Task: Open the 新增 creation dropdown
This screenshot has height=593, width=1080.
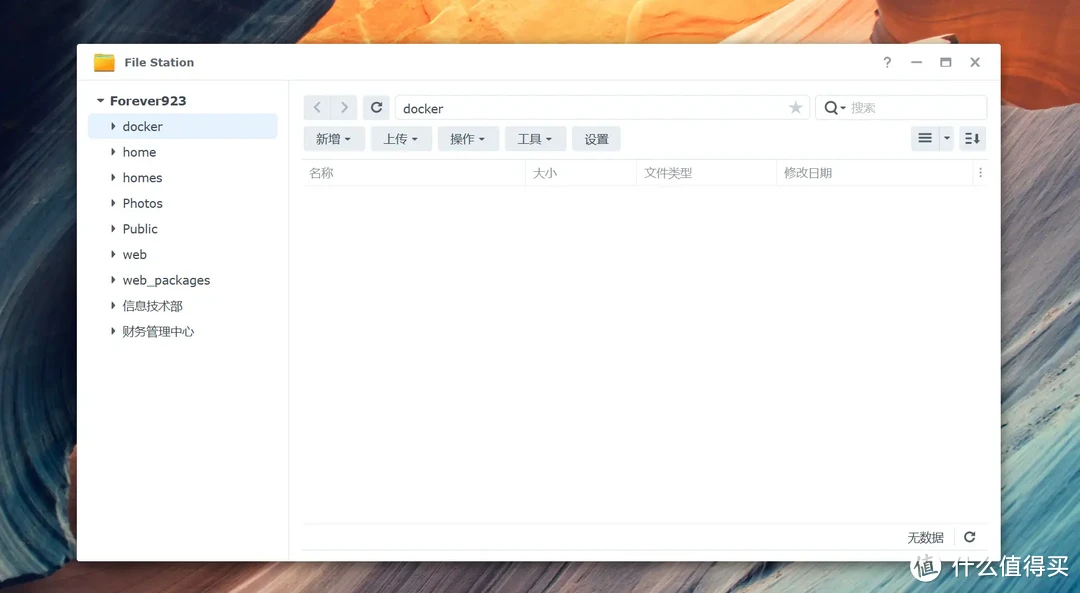Action: [333, 138]
